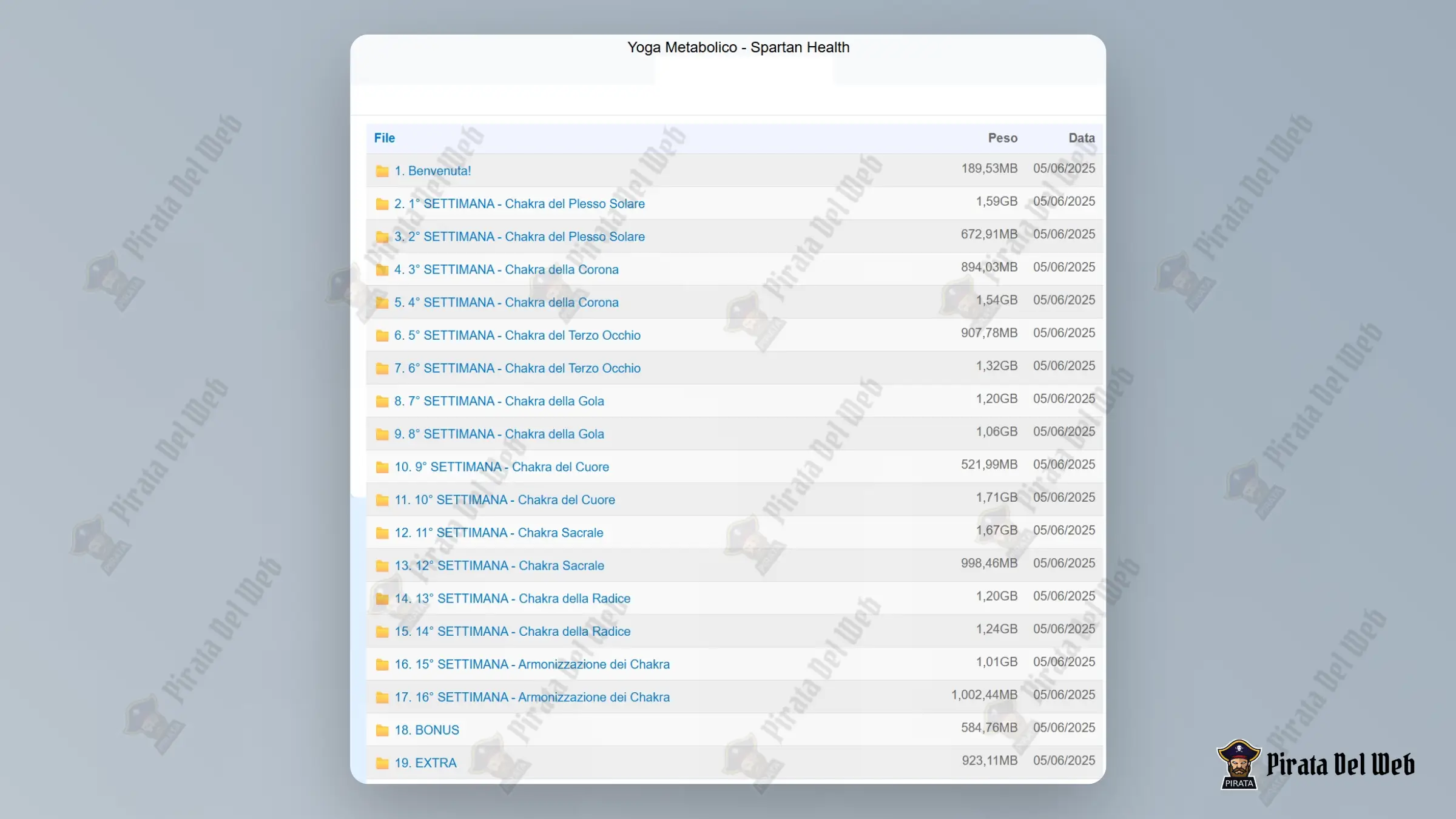Click folder icon for 2° SETTIMANA Plesso Solare

[x=382, y=237]
